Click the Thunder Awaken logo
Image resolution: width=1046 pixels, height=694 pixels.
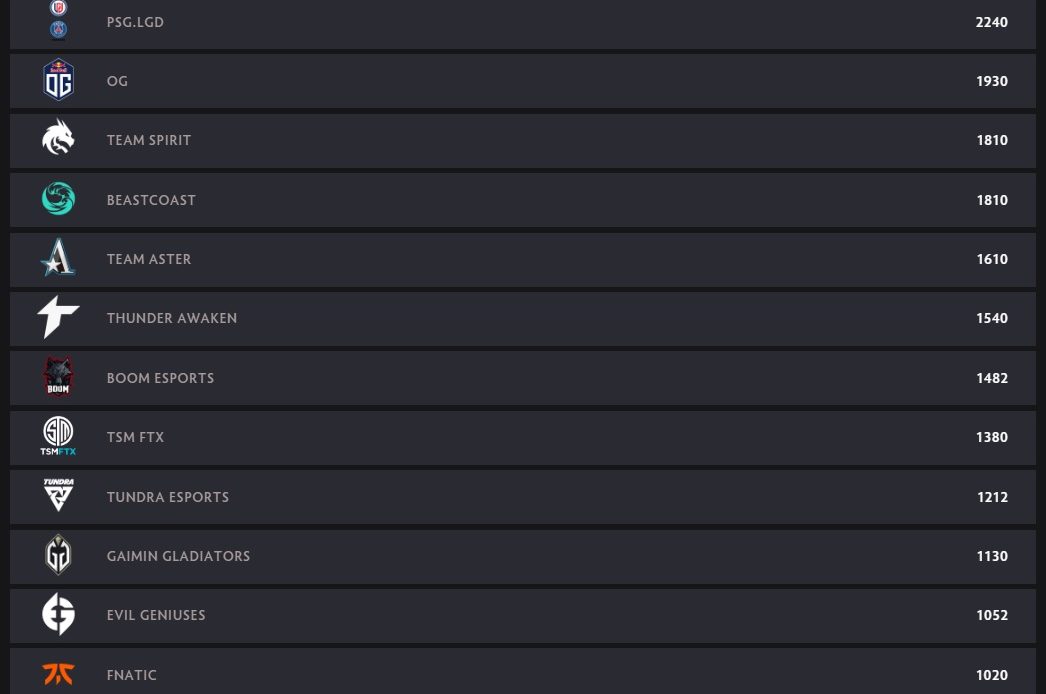58,317
